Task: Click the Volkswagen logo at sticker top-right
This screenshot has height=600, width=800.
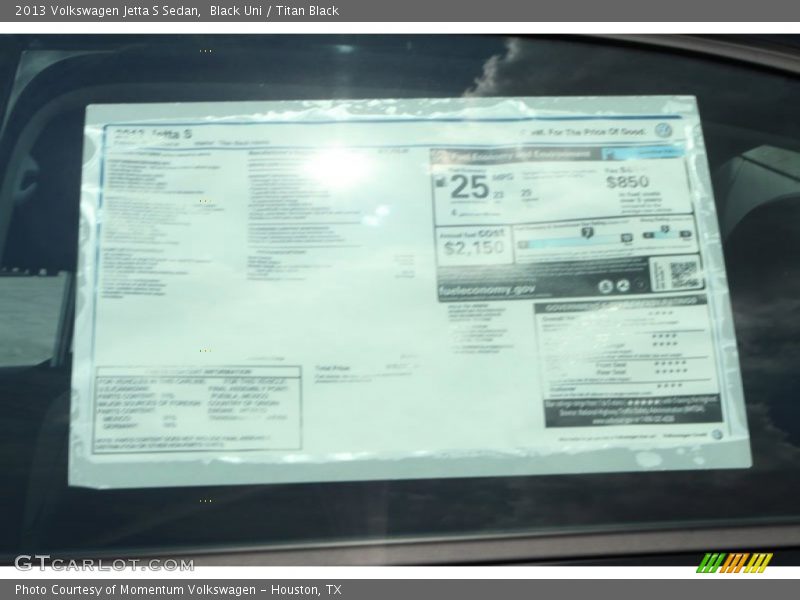Action: tap(663, 130)
